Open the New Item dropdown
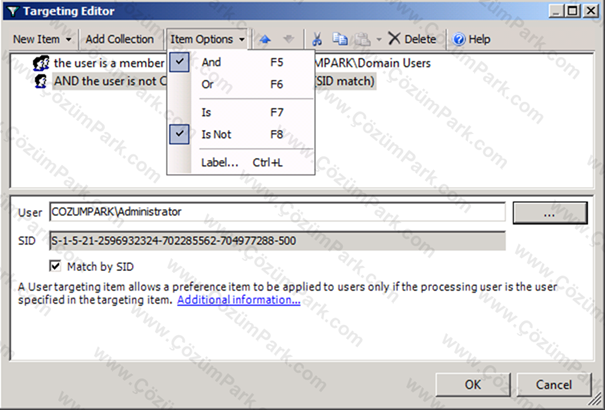This screenshot has width=605, height=410. pyautogui.click(x=42, y=39)
